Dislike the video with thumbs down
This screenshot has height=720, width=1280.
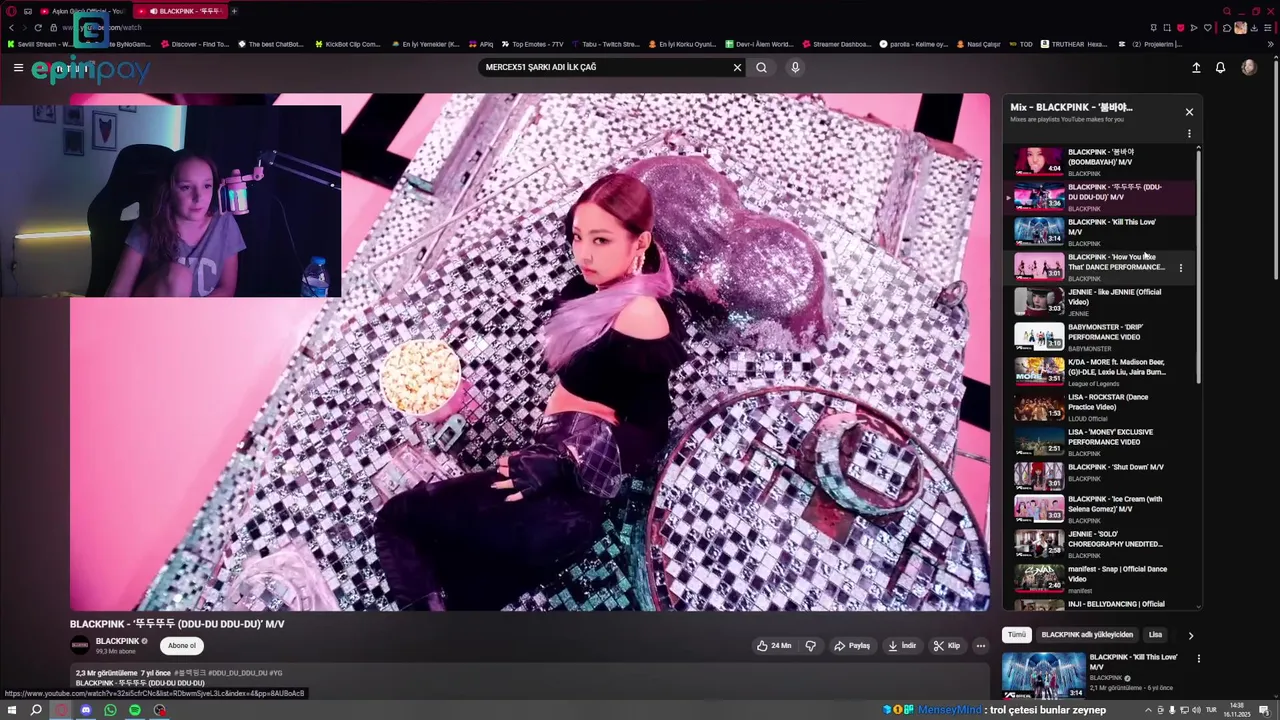pos(811,646)
